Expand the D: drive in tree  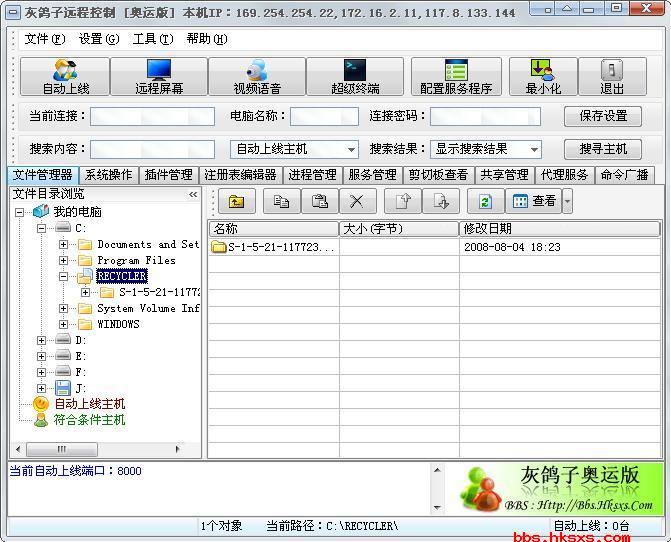click(41, 340)
